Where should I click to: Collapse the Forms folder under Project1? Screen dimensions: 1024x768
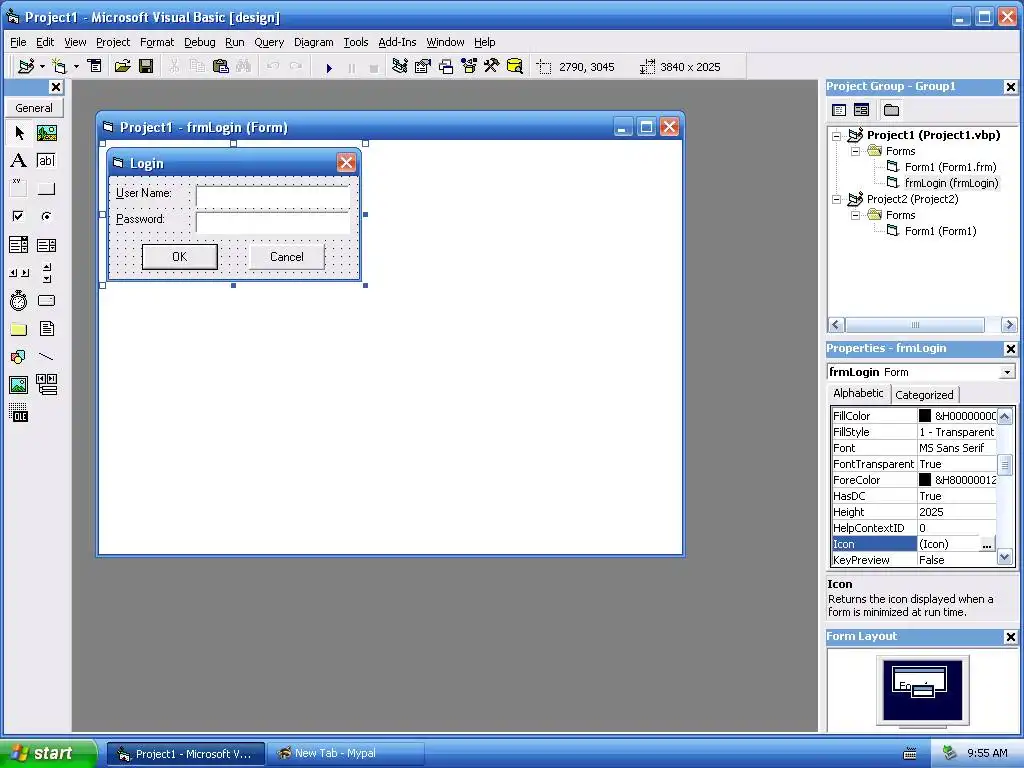(x=856, y=152)
